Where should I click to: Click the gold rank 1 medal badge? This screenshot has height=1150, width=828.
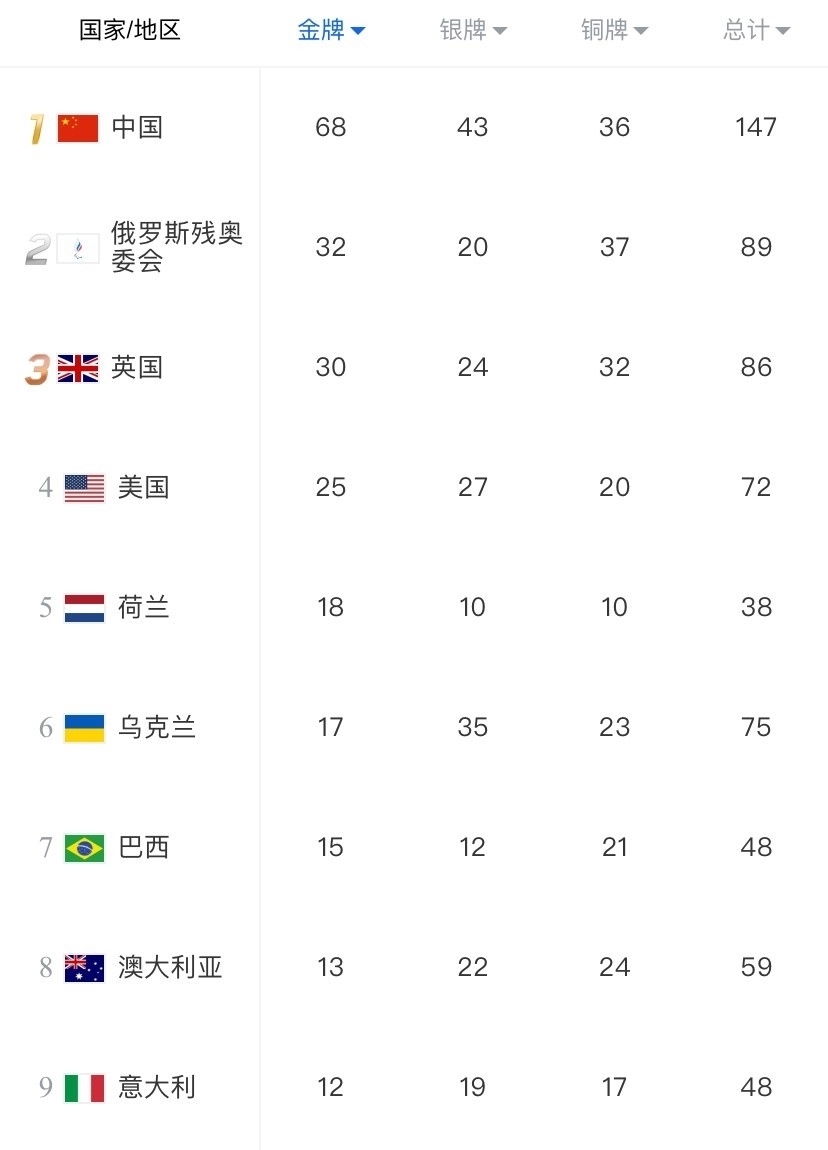(37, 129)
